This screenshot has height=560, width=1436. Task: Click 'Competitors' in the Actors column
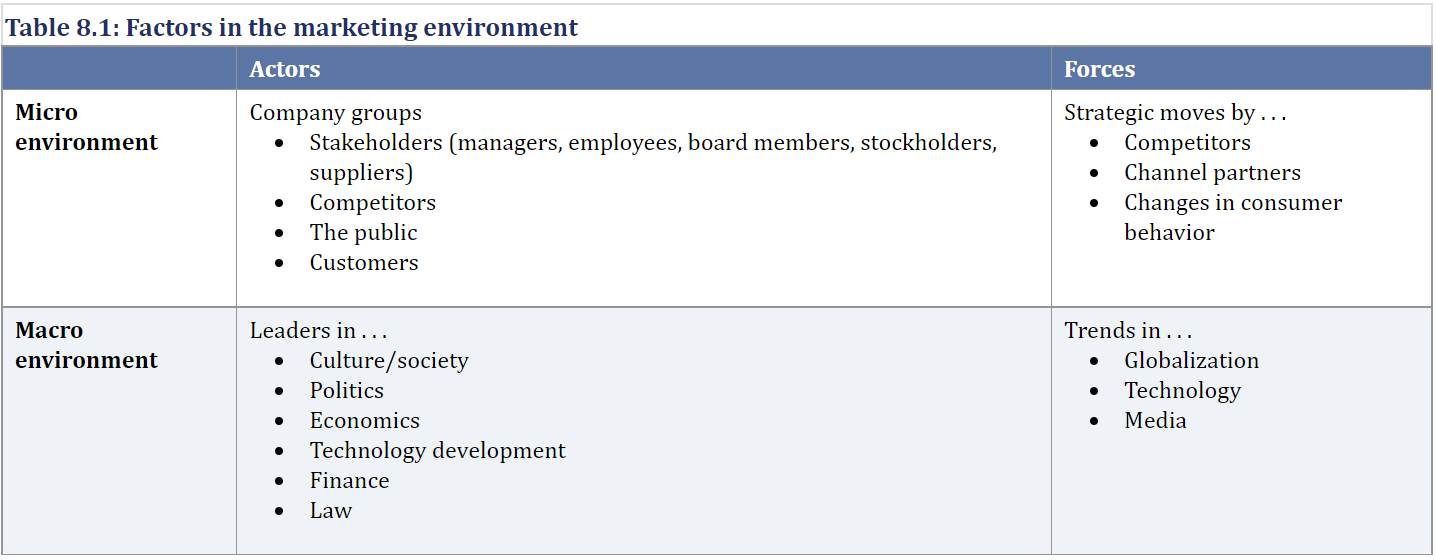tap(373, 203)
